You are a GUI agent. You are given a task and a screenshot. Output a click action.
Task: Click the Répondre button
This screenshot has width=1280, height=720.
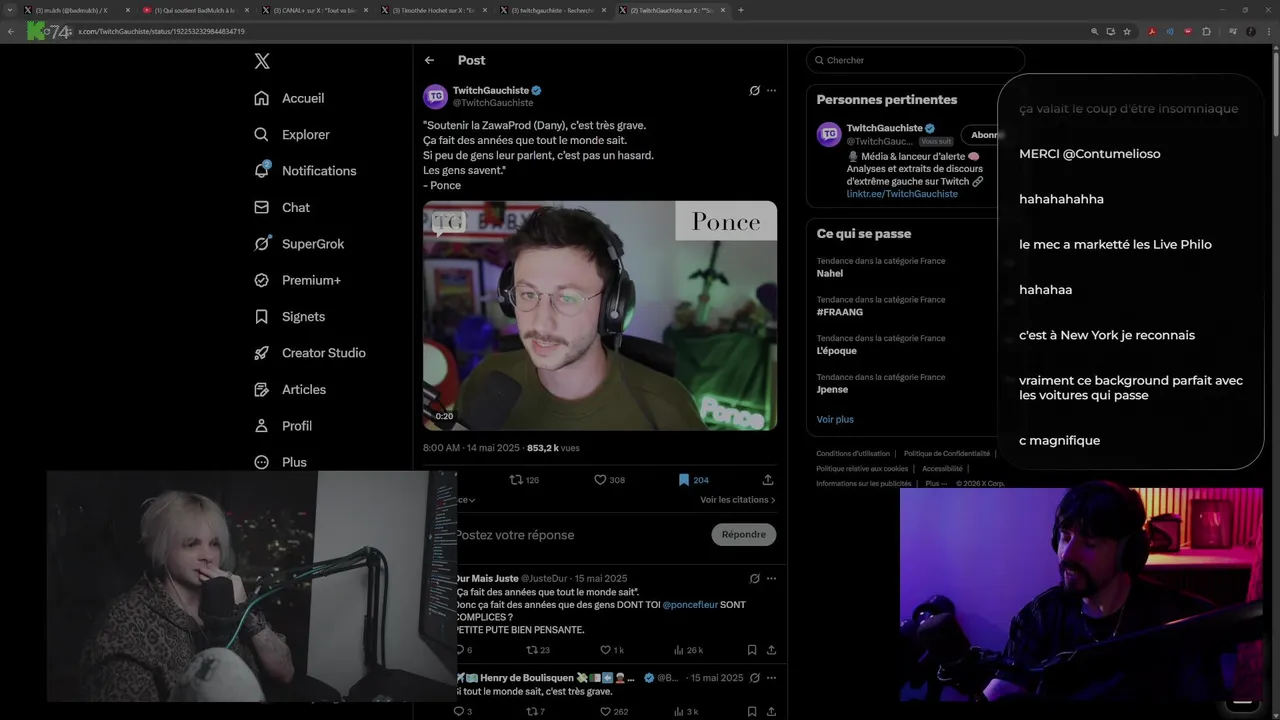(744, 534)
